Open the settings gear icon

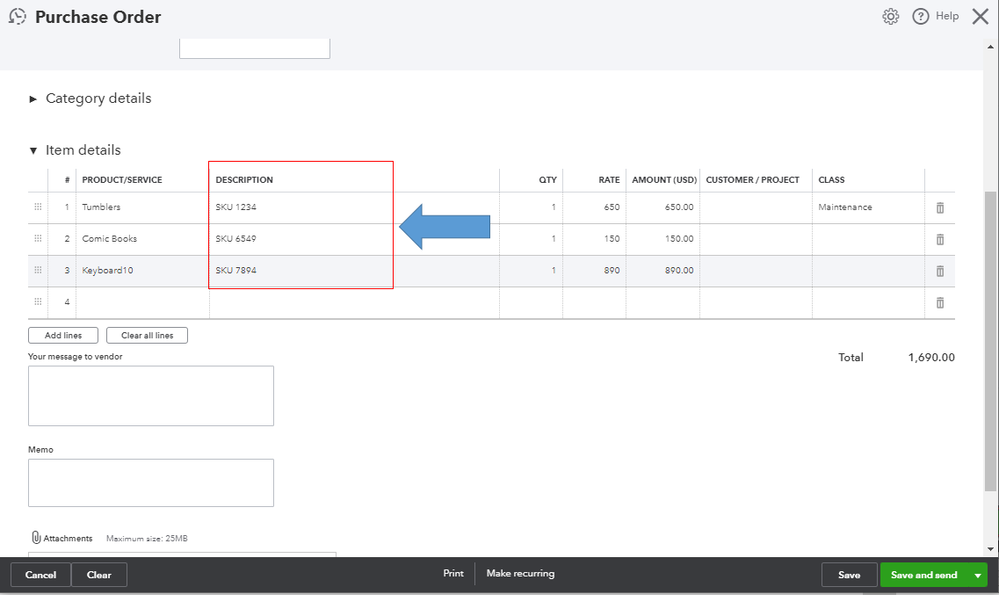[891, 17]
